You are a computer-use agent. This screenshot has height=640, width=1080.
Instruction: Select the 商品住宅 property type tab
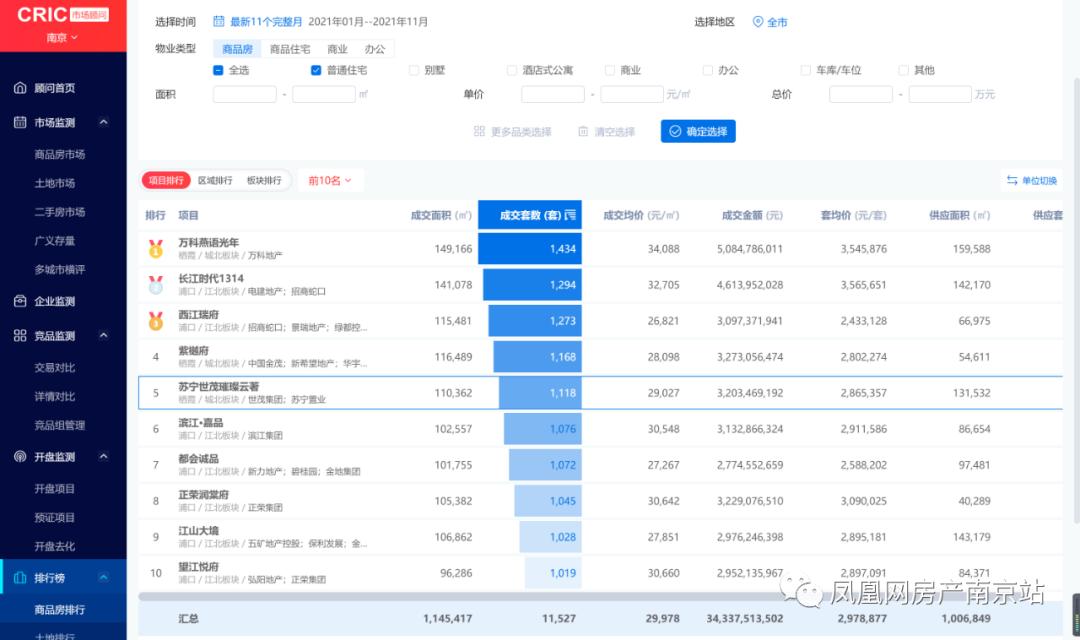pos(290,49)
